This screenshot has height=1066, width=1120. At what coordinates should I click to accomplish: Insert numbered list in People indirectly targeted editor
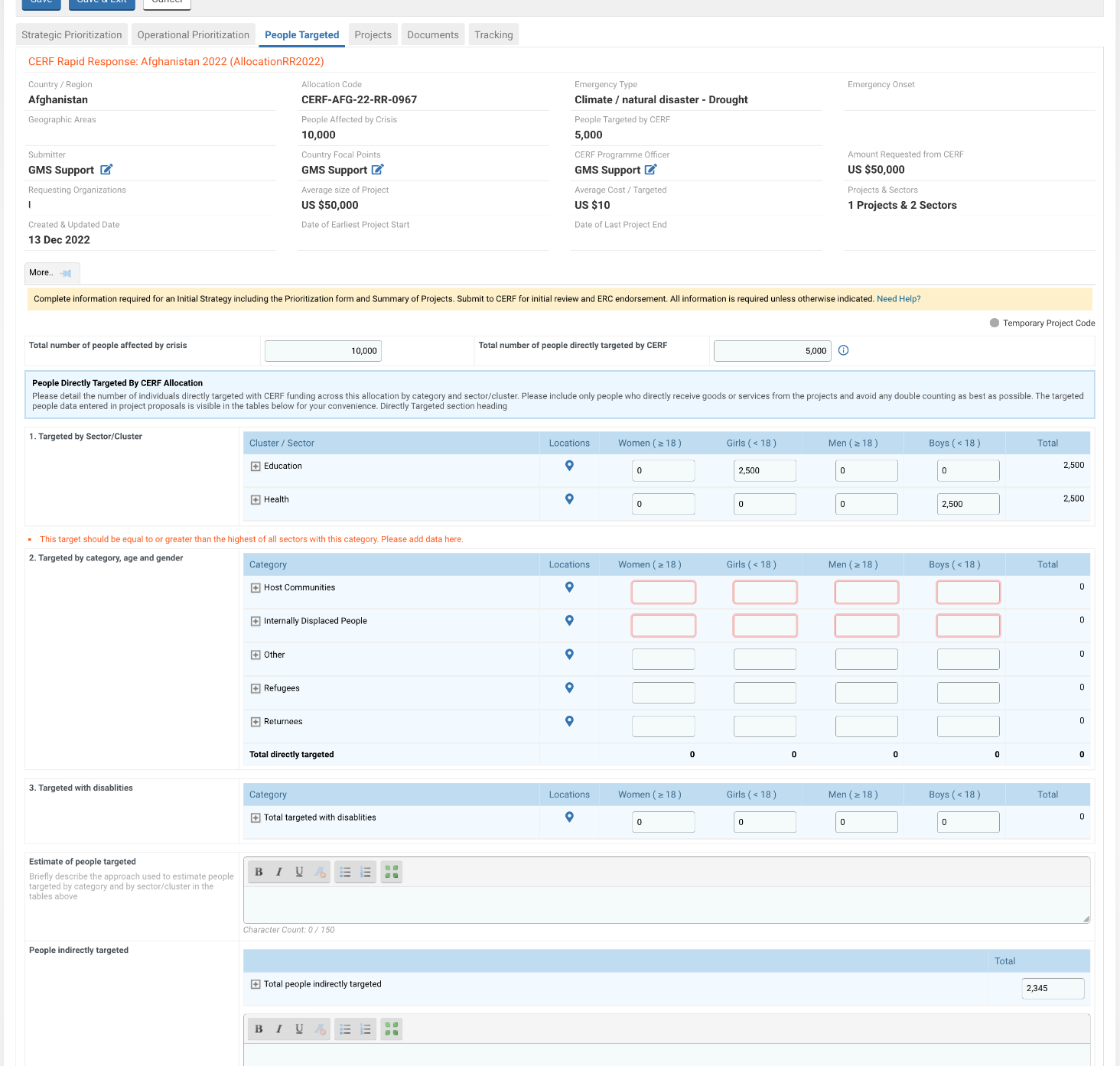click(x=366, y=1029)
